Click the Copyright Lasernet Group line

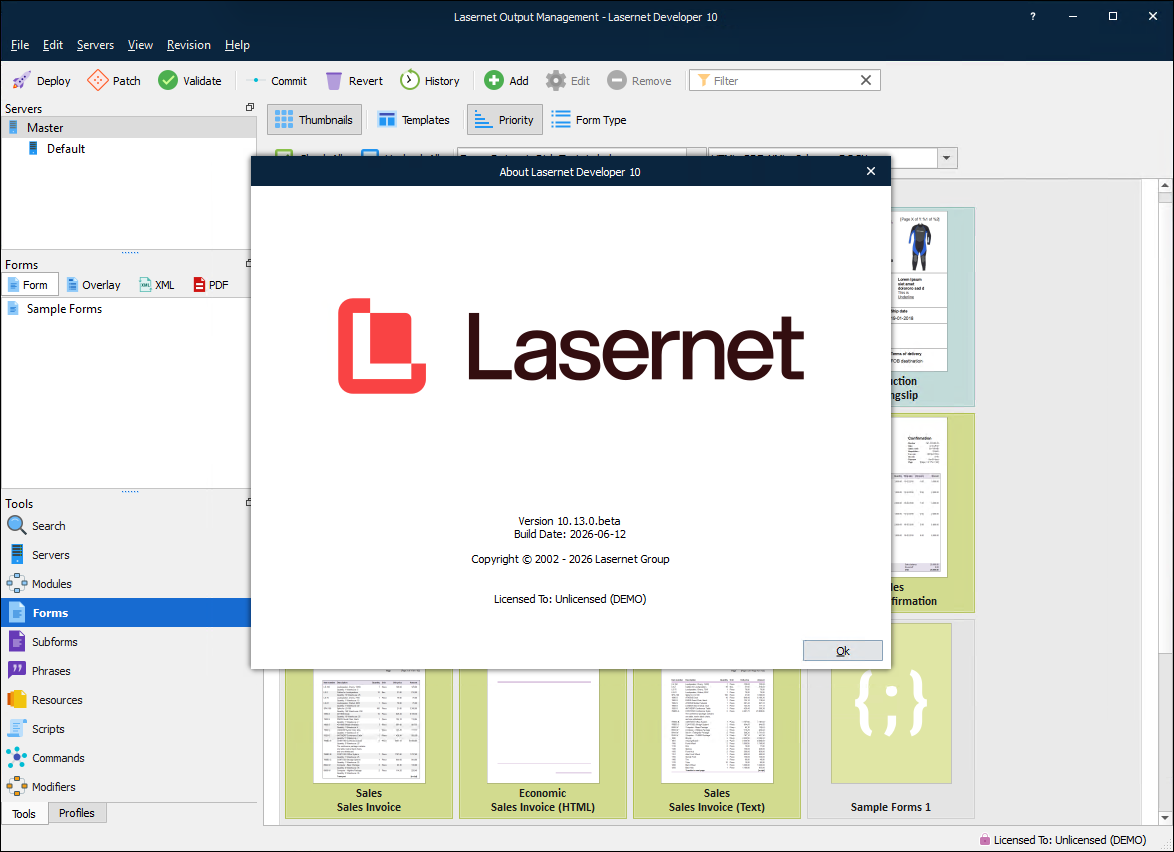pyautogui.click(x=571, y=559)
